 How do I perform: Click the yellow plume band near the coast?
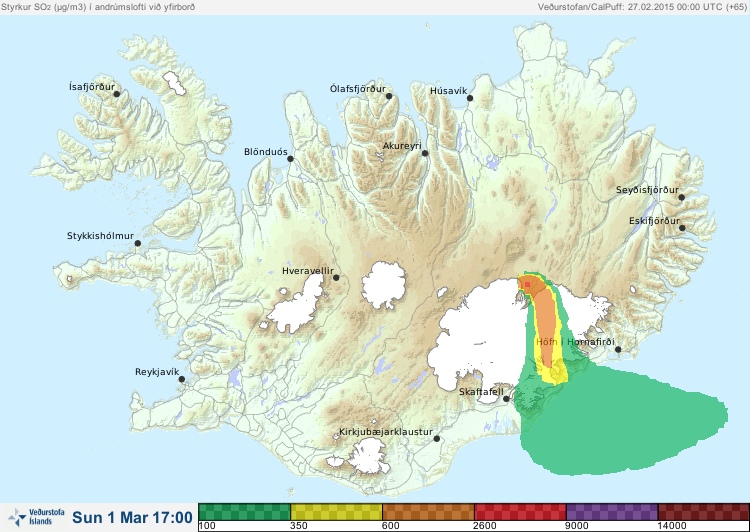pos(554,375)
